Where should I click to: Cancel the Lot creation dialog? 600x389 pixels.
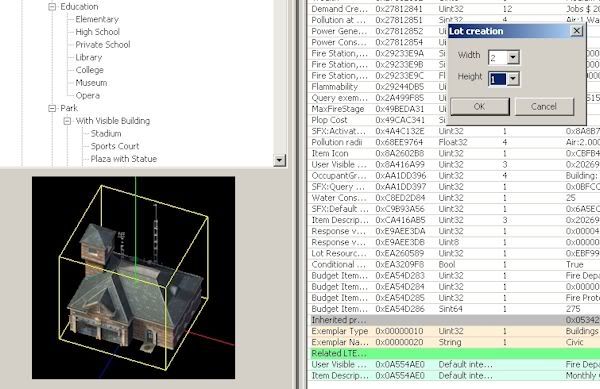click(544, 106)
